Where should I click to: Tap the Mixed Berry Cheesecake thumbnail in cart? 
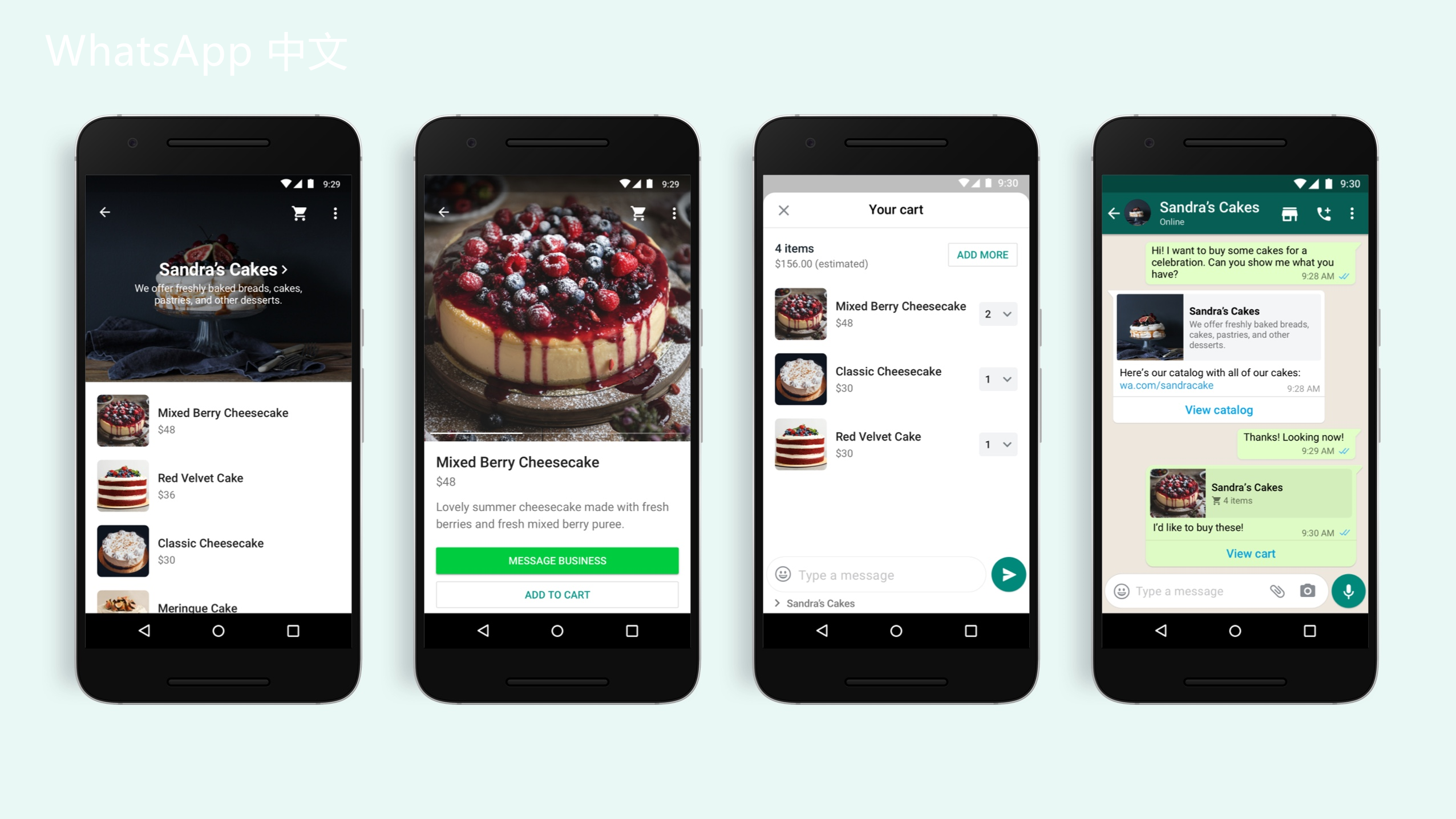point(801,313)
